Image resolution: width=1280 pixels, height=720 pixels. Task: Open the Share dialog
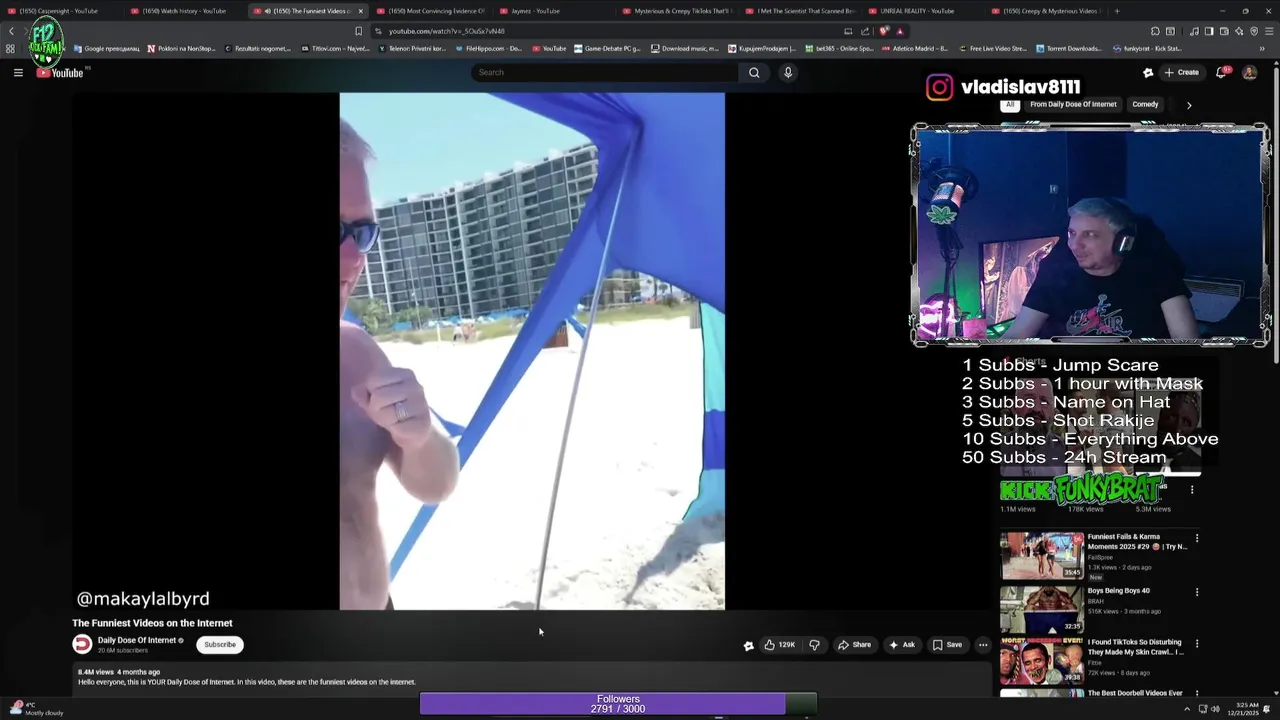854,645
